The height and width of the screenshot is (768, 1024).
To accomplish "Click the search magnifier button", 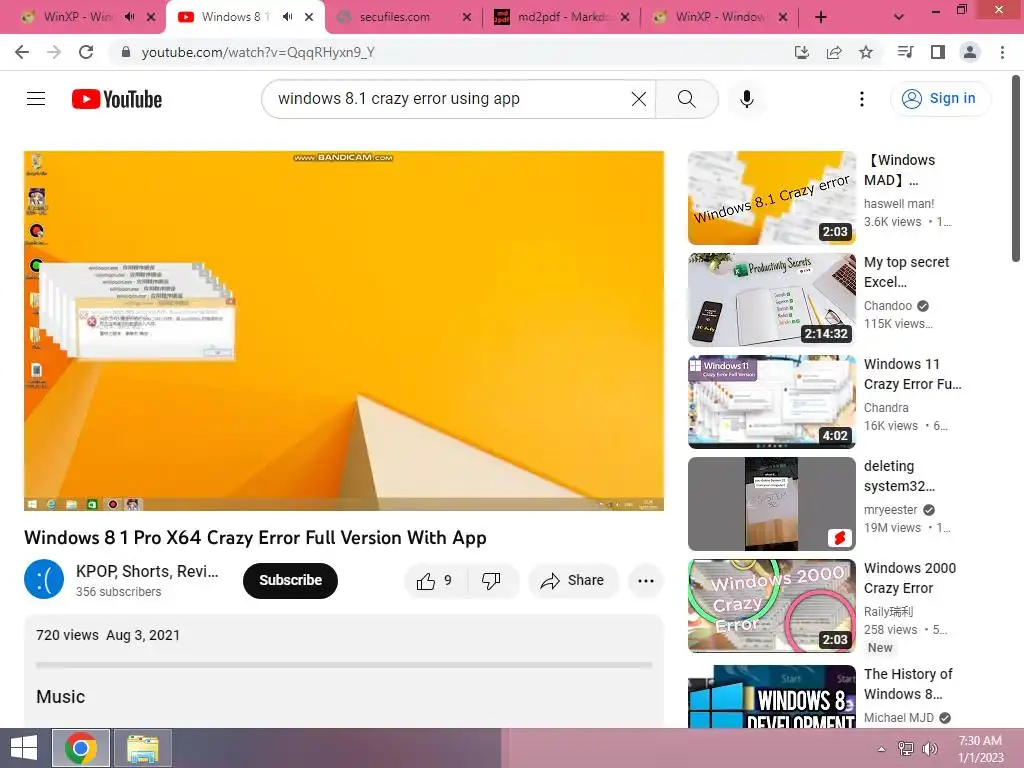I will (686, 99).
